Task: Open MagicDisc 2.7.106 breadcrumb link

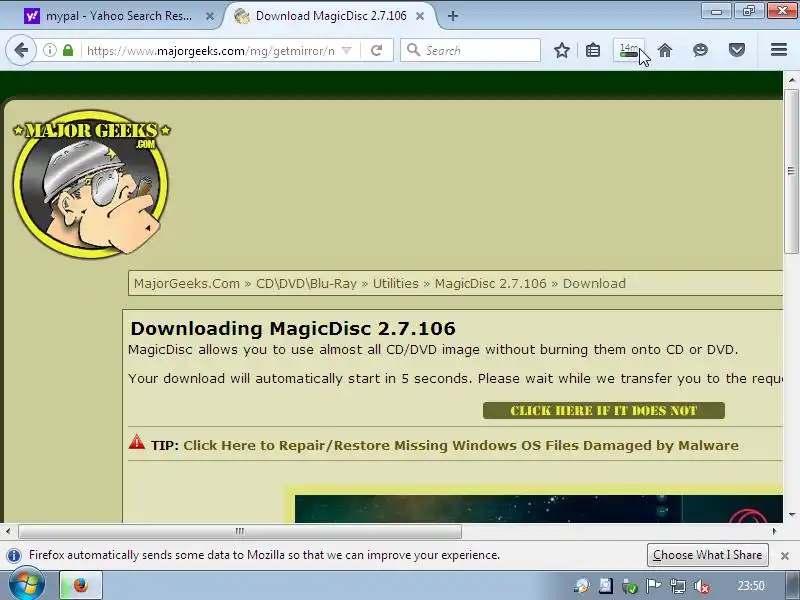Action: (490, 284)
